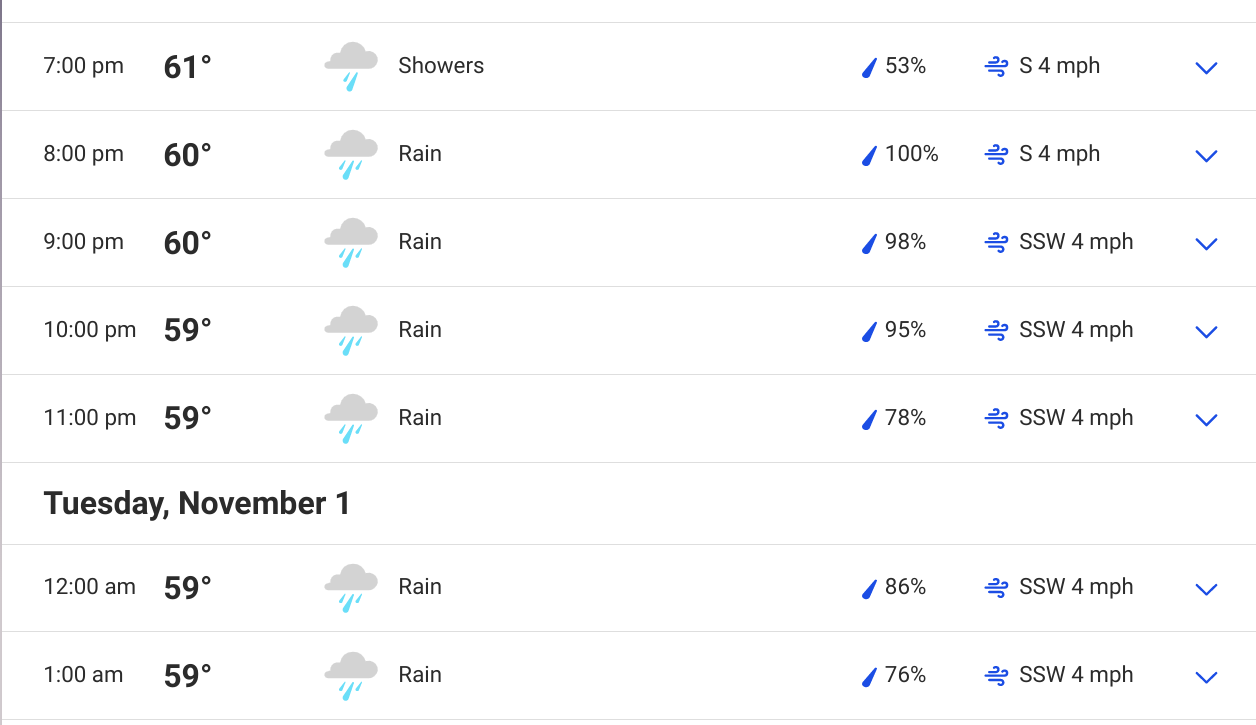
Task: Expand the 7:00 pm forecast details chevron
Action: [x=1207, y=68]
